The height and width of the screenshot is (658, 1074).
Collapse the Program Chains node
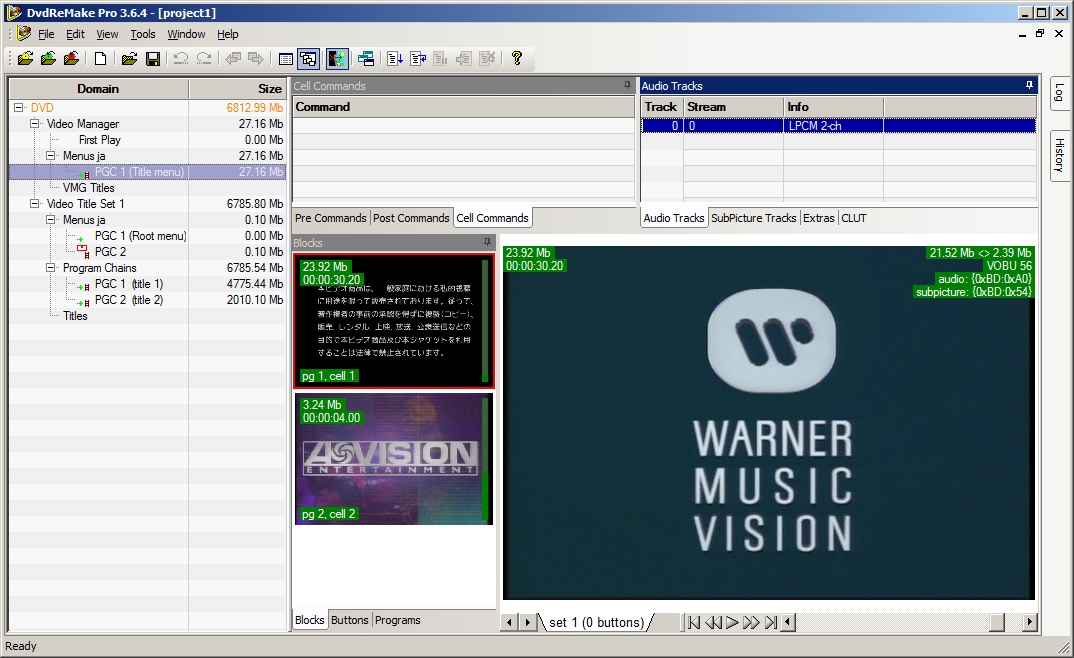[50, 268]
